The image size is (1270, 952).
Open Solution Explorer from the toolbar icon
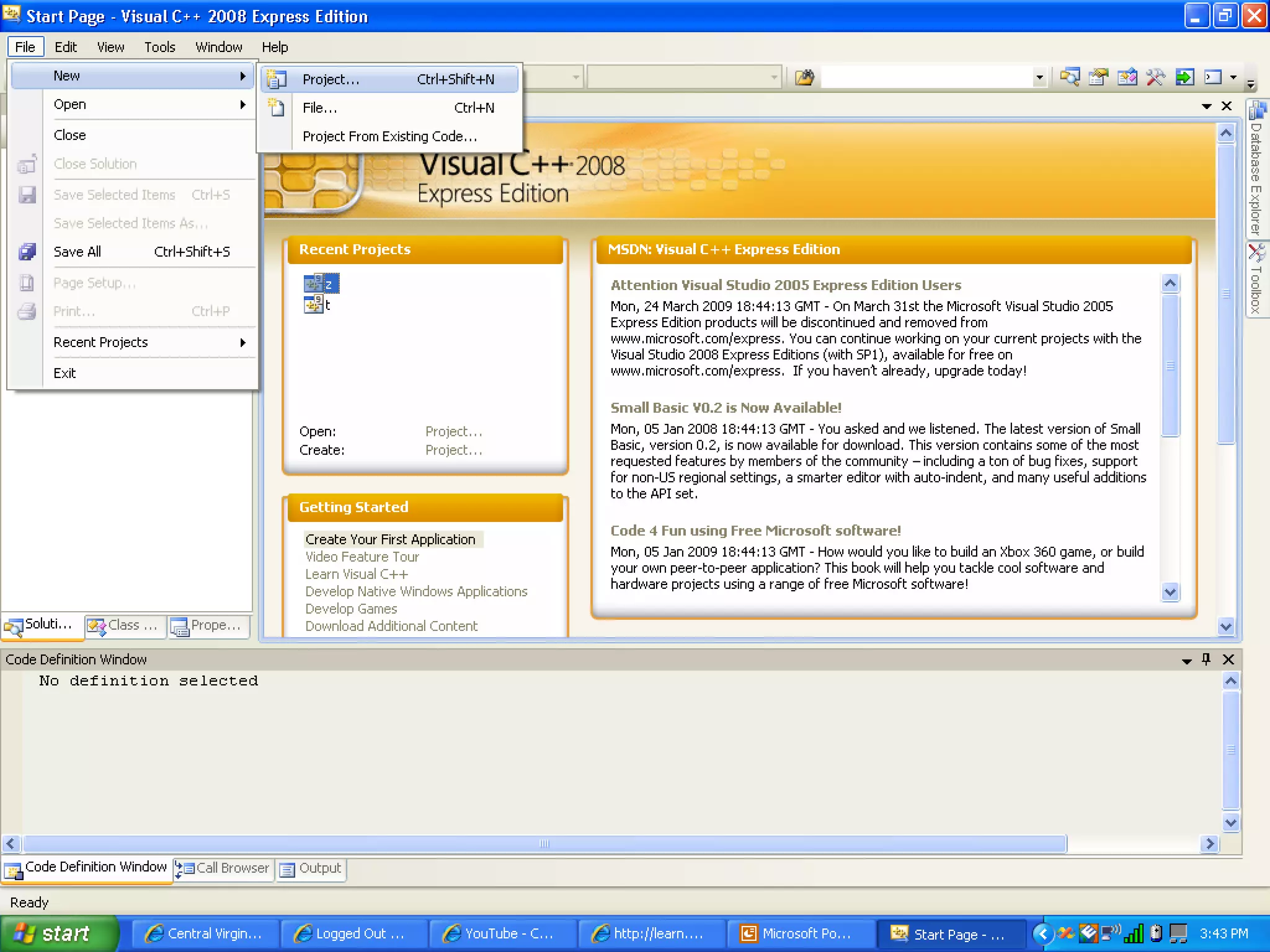click(x=1070, y=77)
